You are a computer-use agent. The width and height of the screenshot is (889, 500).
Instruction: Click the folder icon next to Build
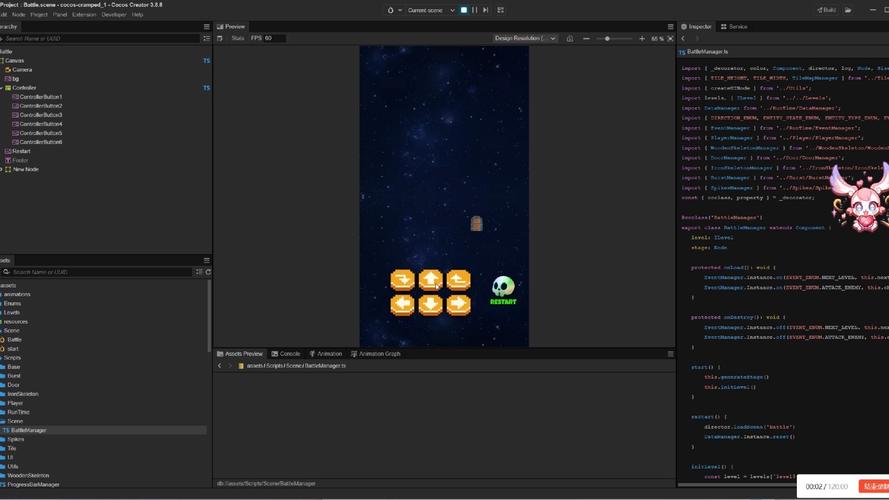pyautogui.click(x=848, y=10)
